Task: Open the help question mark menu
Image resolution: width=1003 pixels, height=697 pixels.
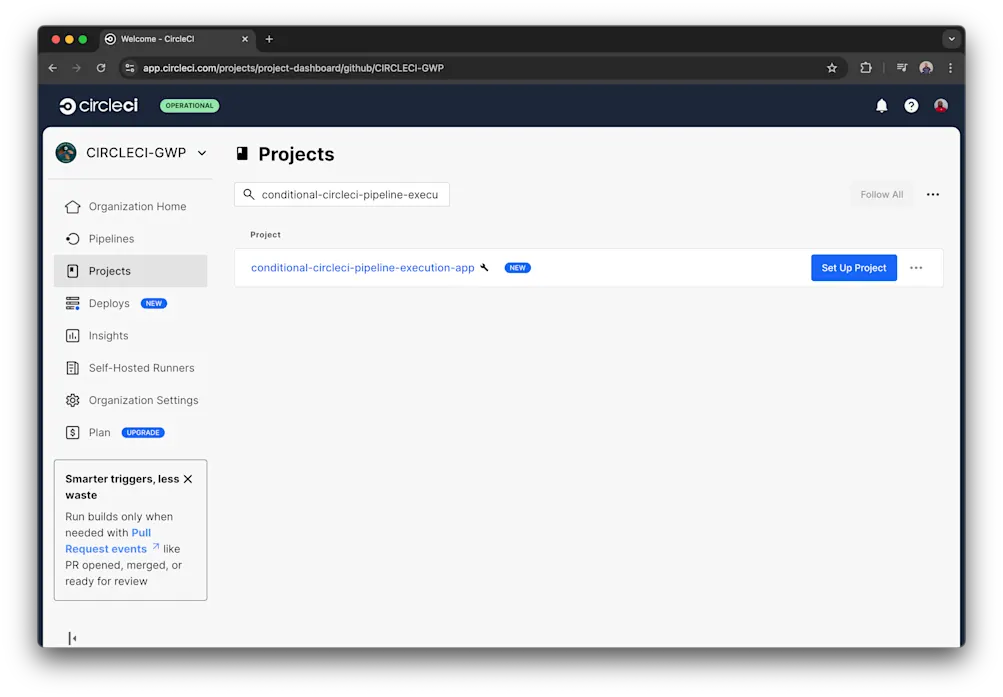Action: point(911,105)
